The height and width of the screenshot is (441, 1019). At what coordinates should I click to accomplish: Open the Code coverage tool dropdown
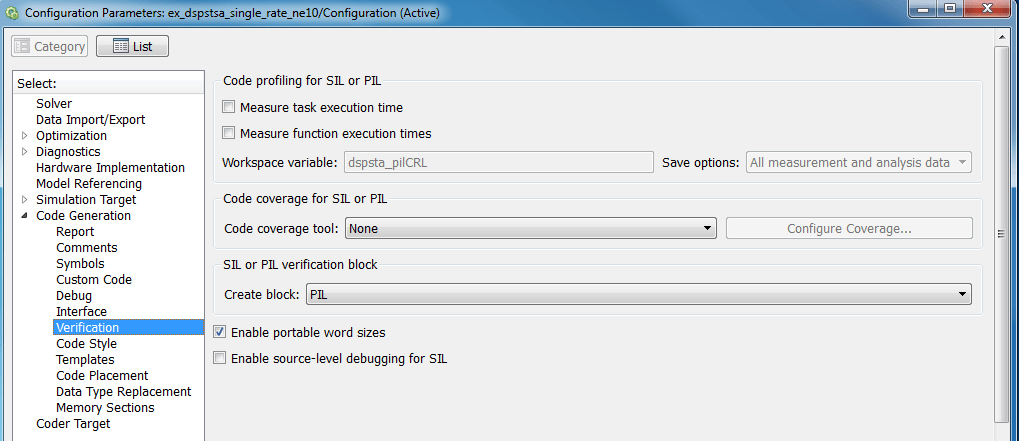(531, 229)
